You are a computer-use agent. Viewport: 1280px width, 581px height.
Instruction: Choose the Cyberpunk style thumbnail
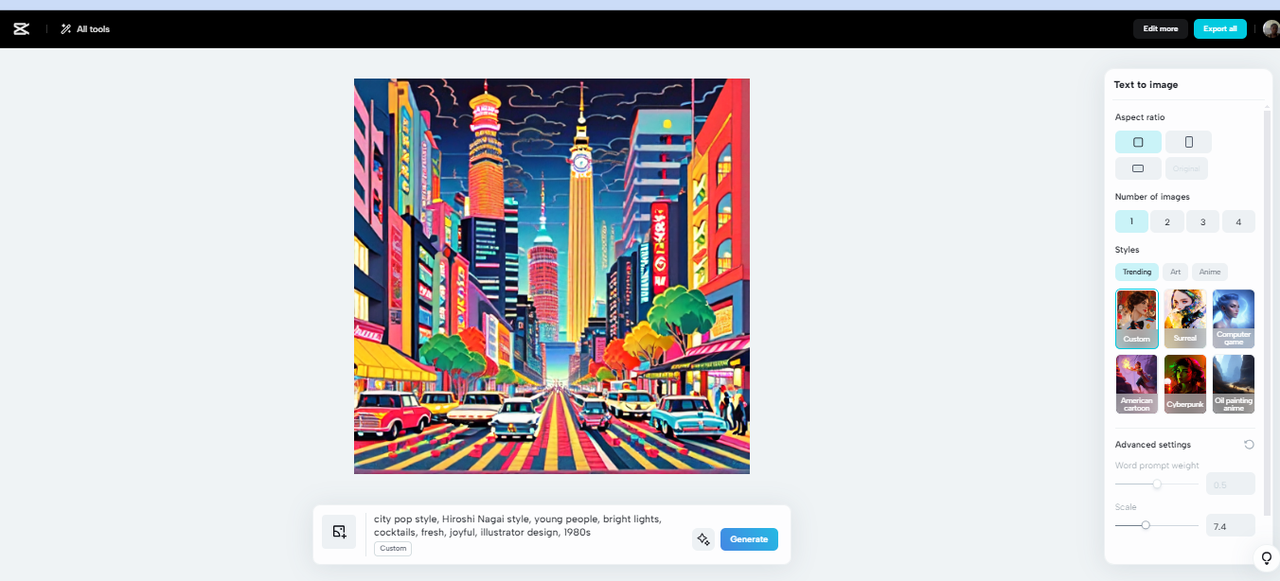pos(1185,384)
